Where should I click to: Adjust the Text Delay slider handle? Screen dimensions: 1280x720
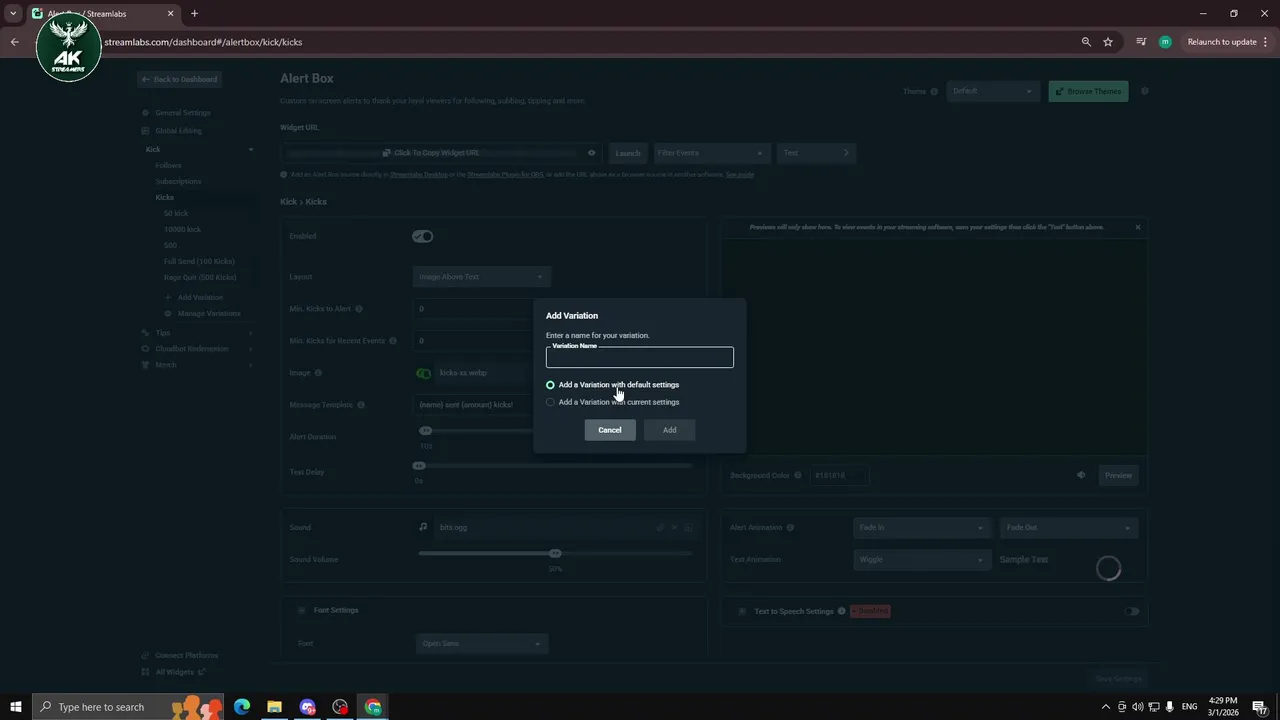coord(419,466)
